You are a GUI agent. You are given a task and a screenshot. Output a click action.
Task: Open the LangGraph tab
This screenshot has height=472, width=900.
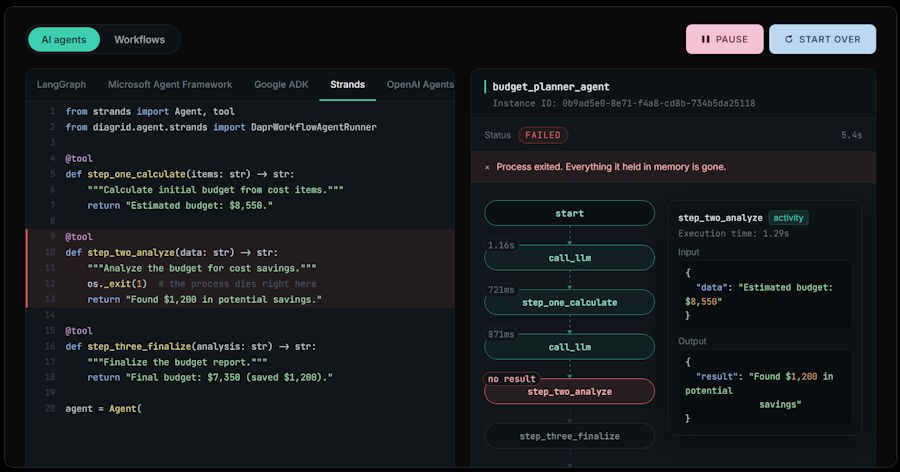(61, 84)
